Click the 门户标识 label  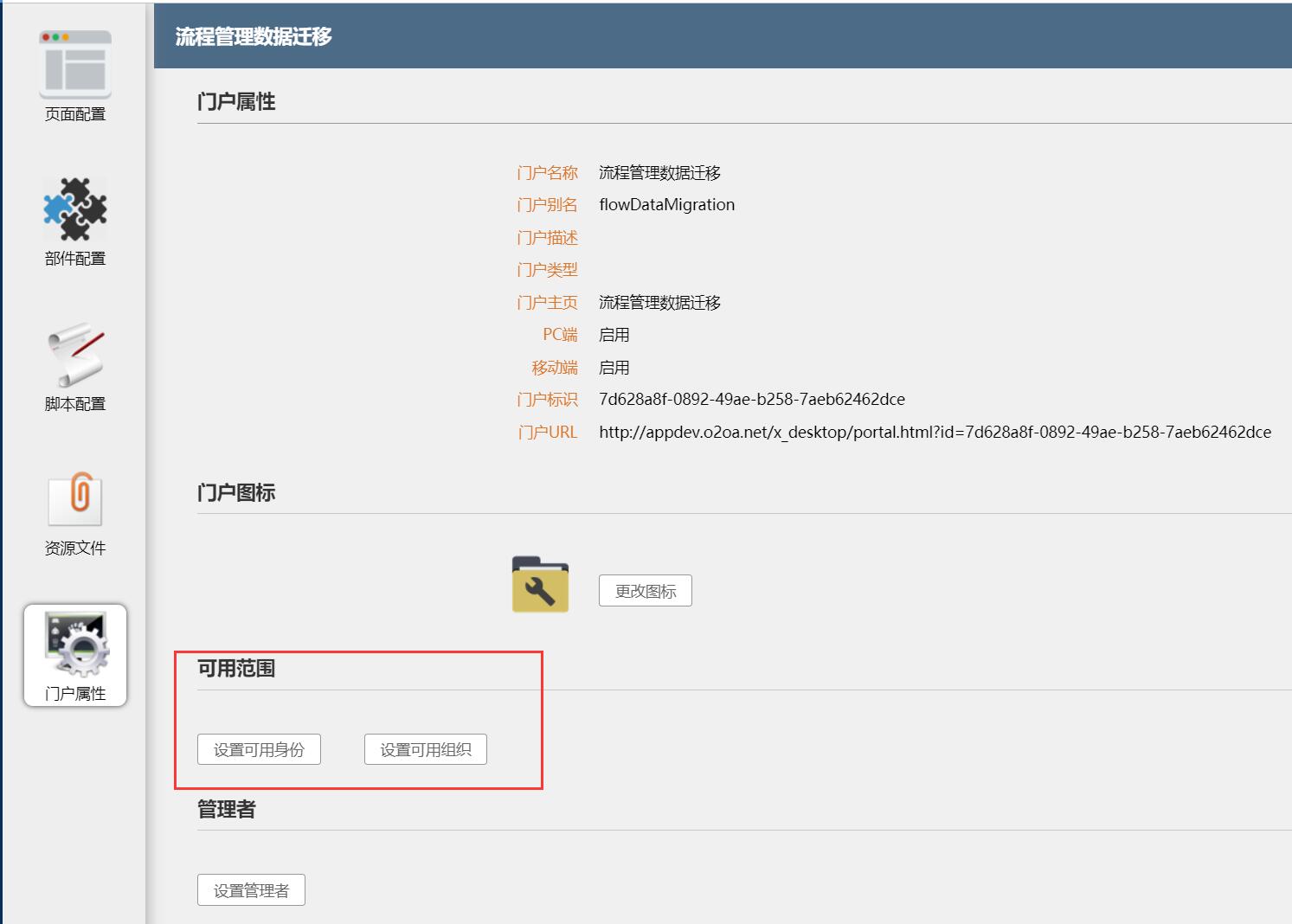click(x=547, y=399)
